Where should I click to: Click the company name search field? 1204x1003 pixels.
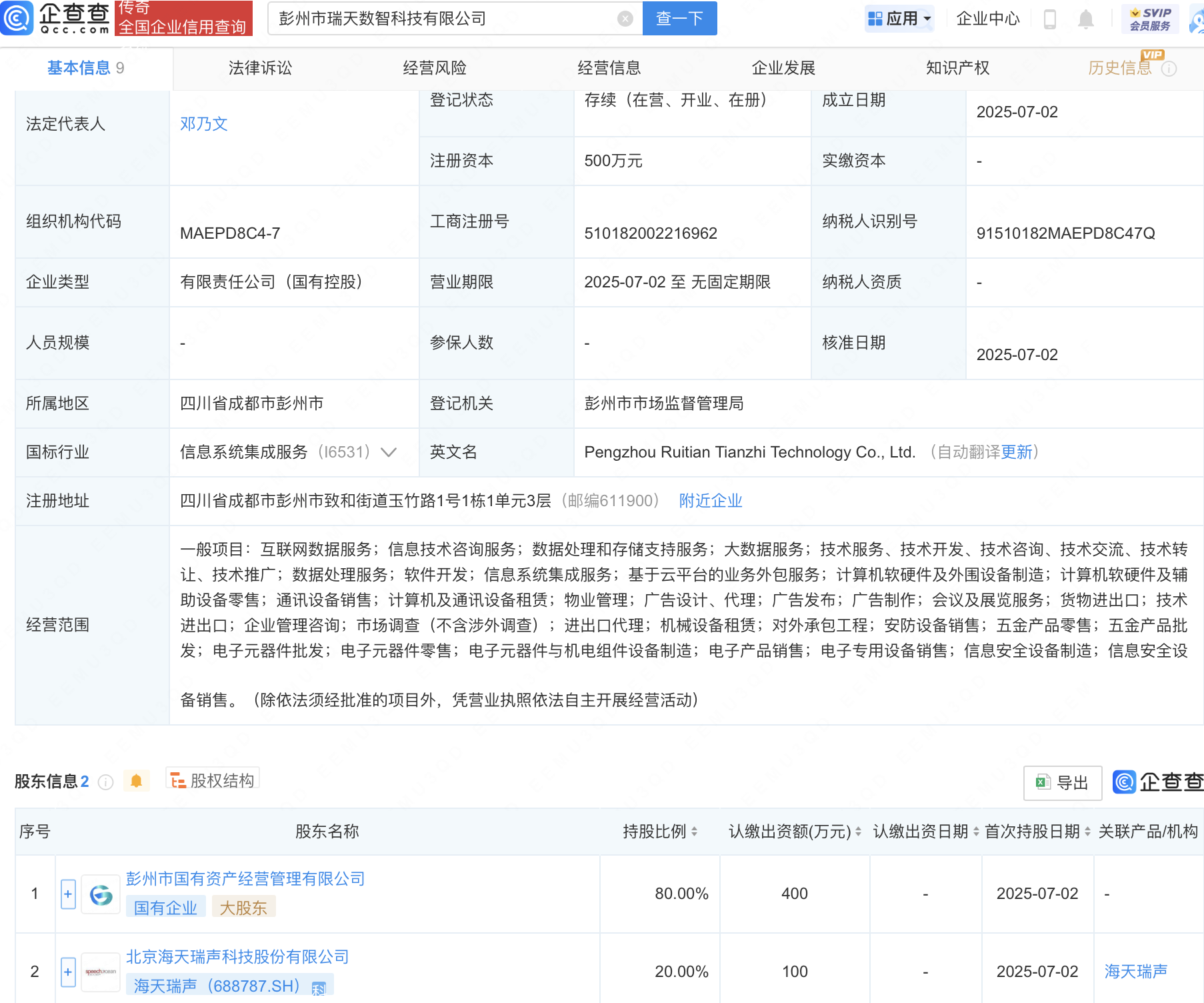pos(443,19)
